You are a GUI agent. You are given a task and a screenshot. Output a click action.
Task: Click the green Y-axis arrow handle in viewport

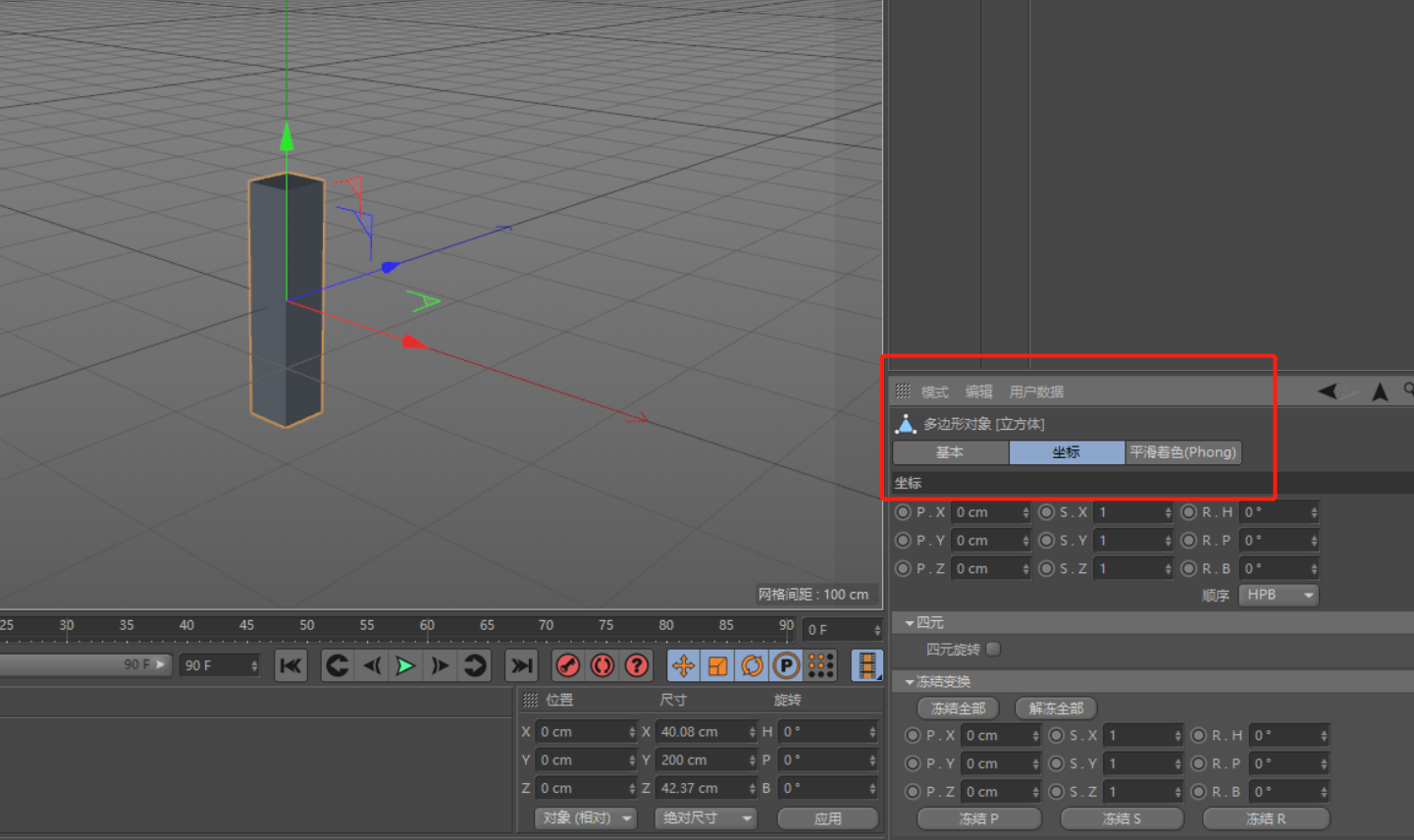click(x=287, y=136)
